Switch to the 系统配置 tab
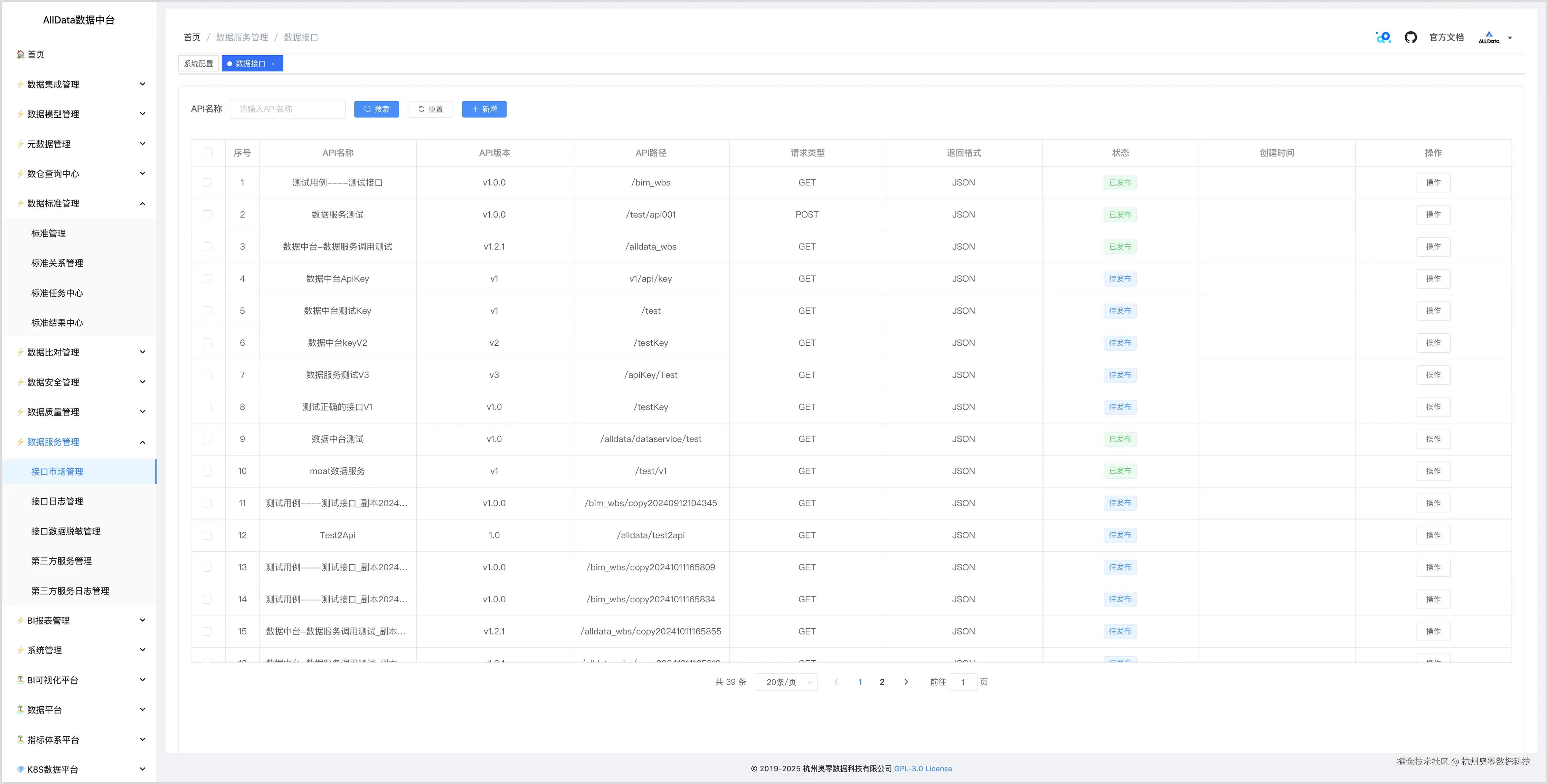The width and height of the screenshot is (1548, 784). 198,64
